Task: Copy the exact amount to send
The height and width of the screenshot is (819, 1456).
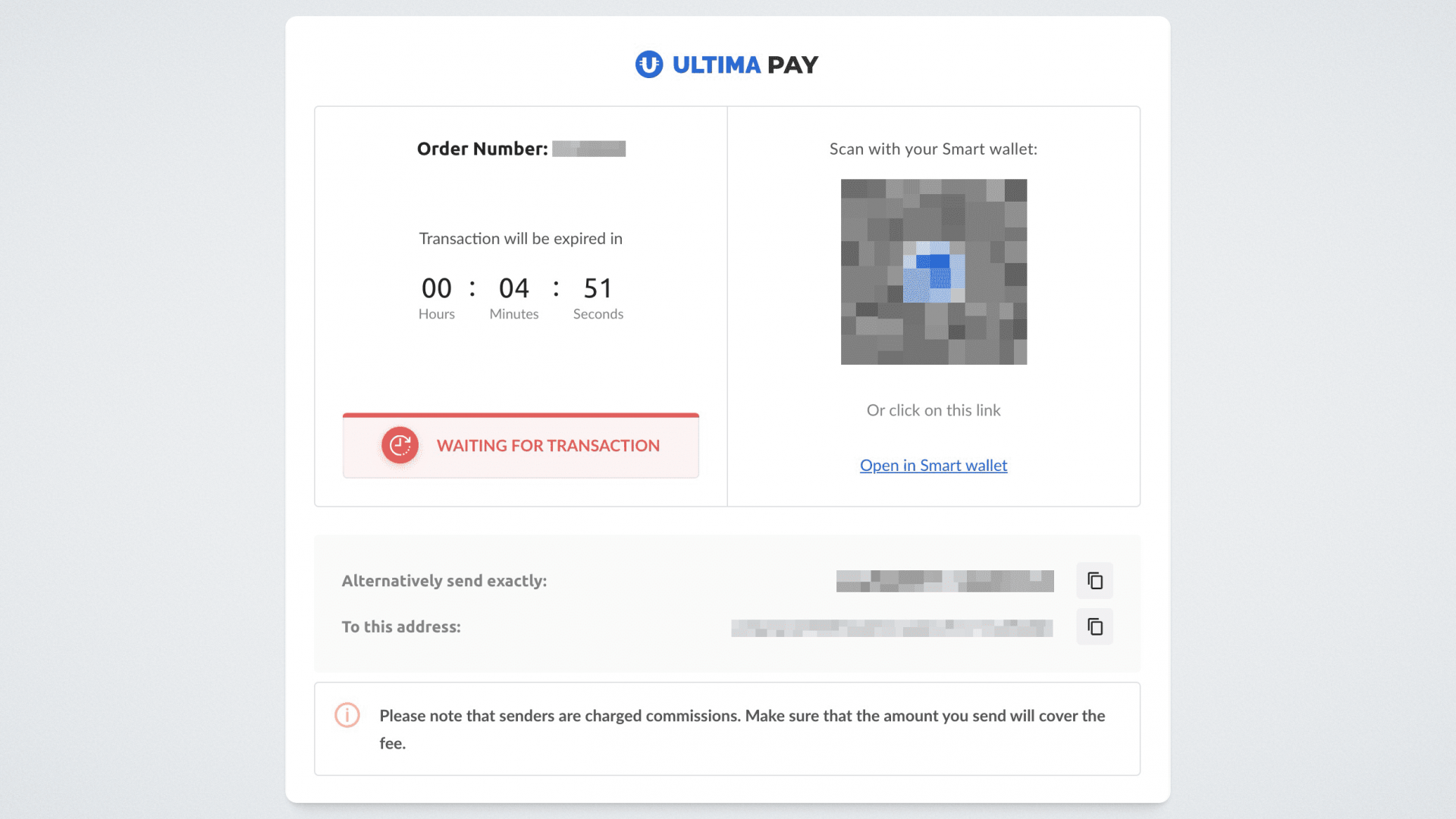Action: tap(1094, 581)
